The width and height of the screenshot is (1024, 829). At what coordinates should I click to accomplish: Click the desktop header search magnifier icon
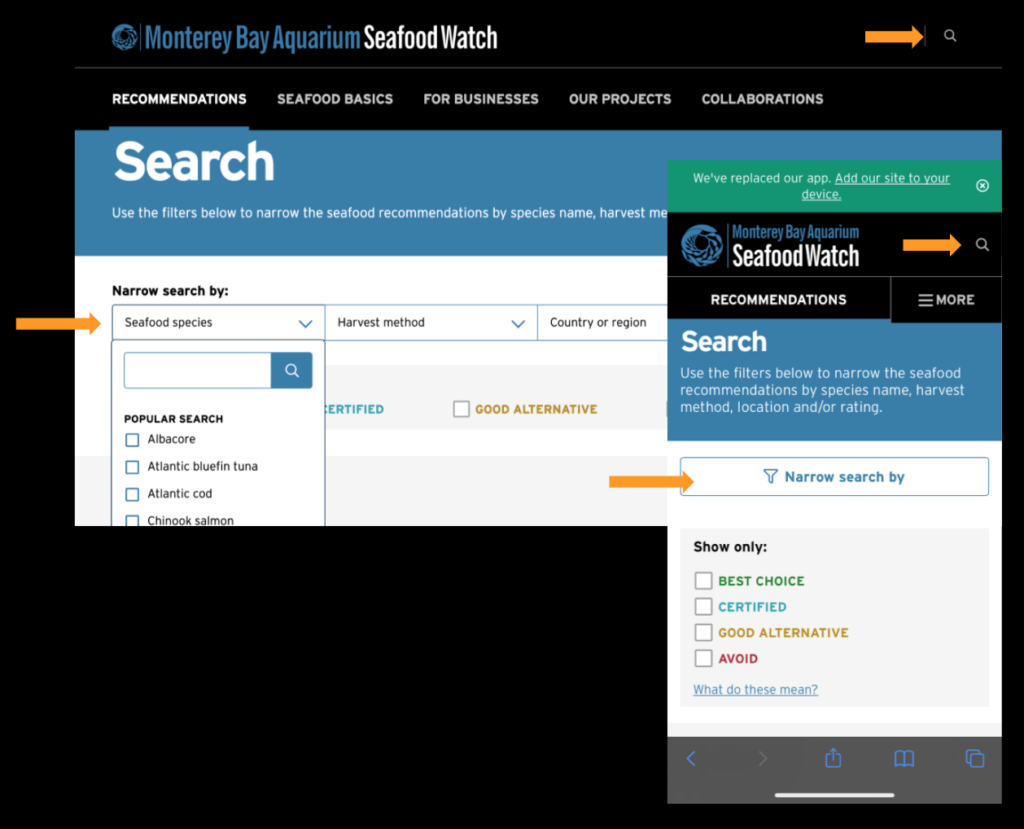tap(950, 36)
